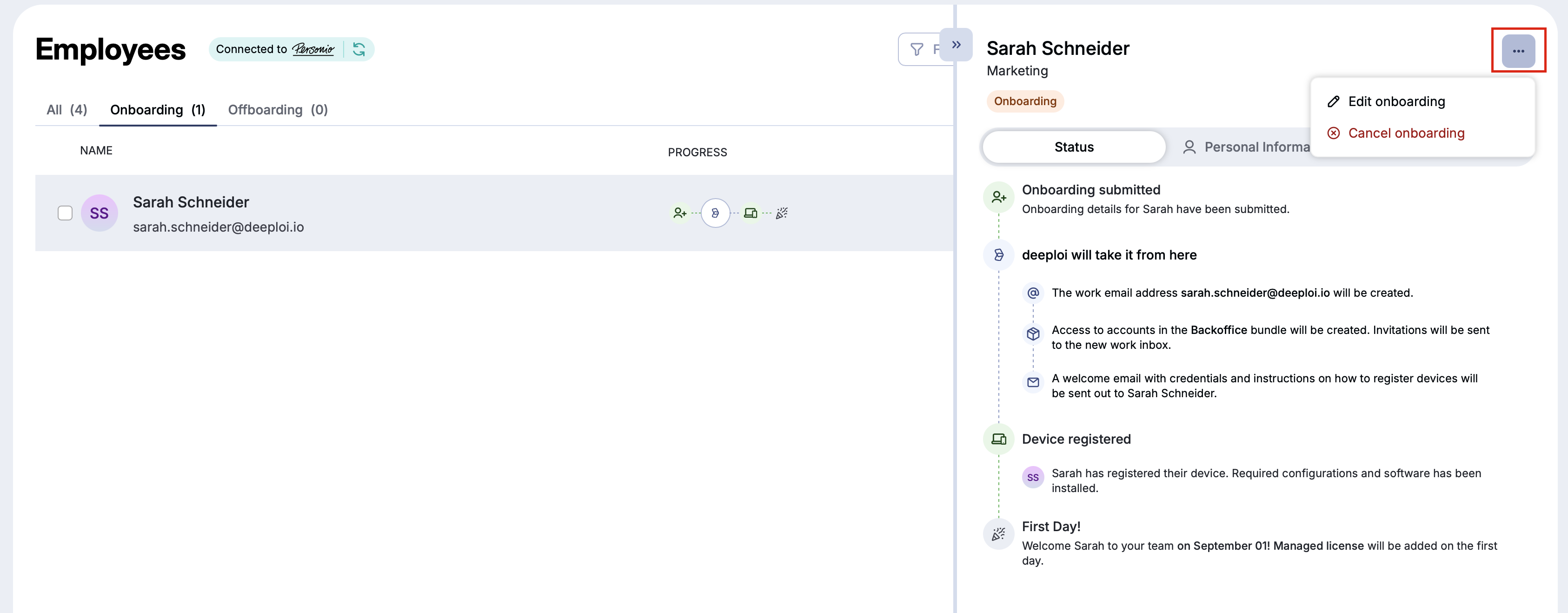Click the Connected to Personio badge
The image size is (1568, 613).
[291, 49]
